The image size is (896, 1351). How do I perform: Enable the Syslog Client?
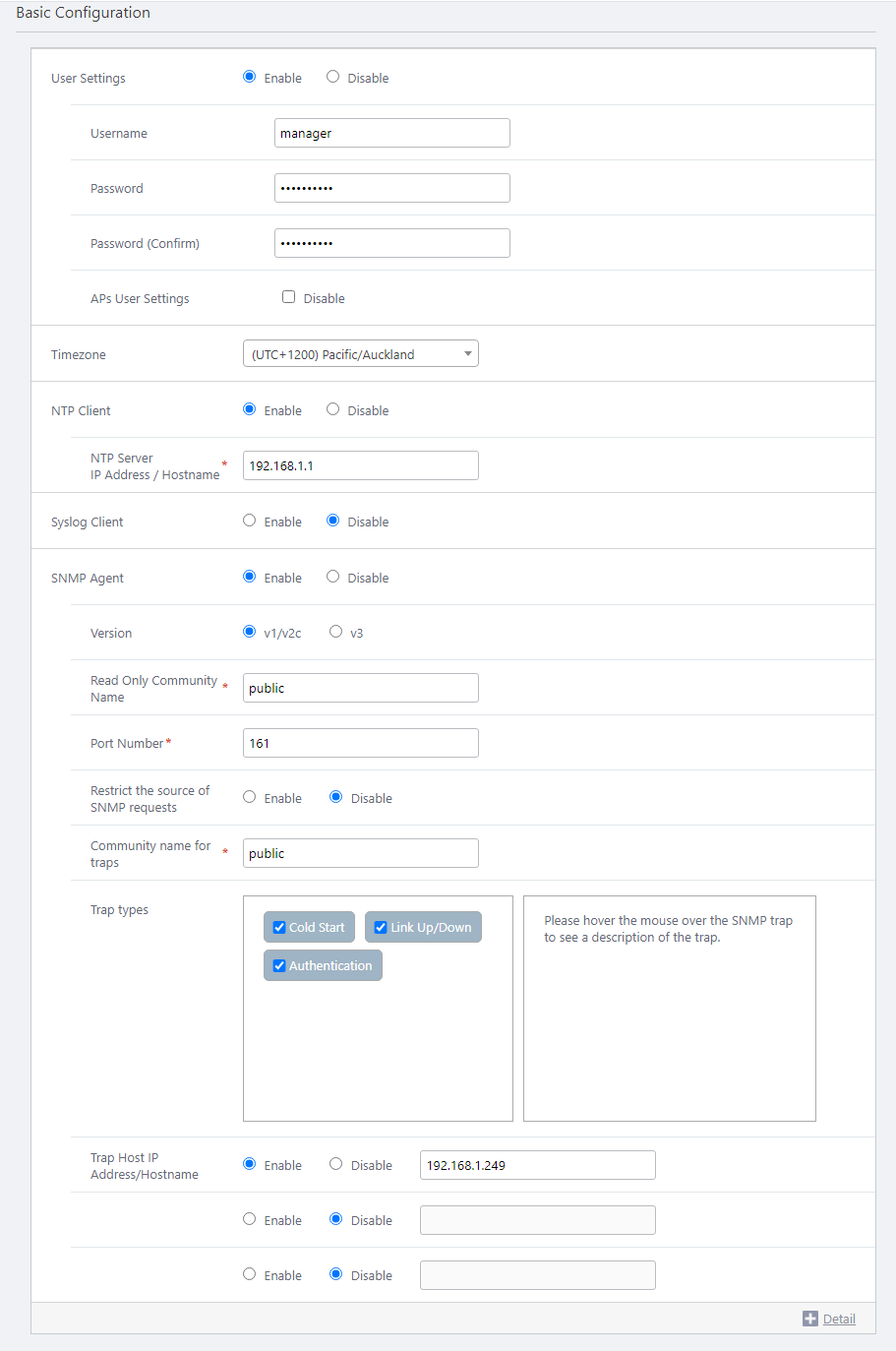point(250,521)
